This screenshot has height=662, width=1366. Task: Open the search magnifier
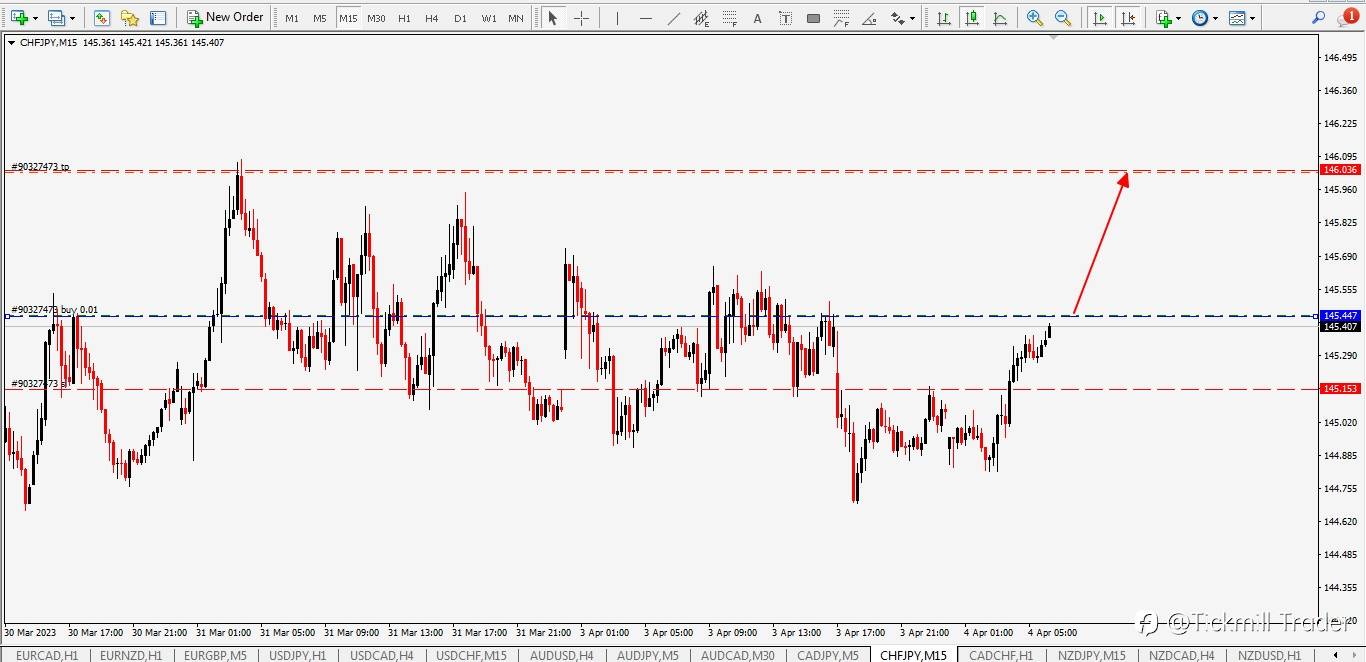1319,18
